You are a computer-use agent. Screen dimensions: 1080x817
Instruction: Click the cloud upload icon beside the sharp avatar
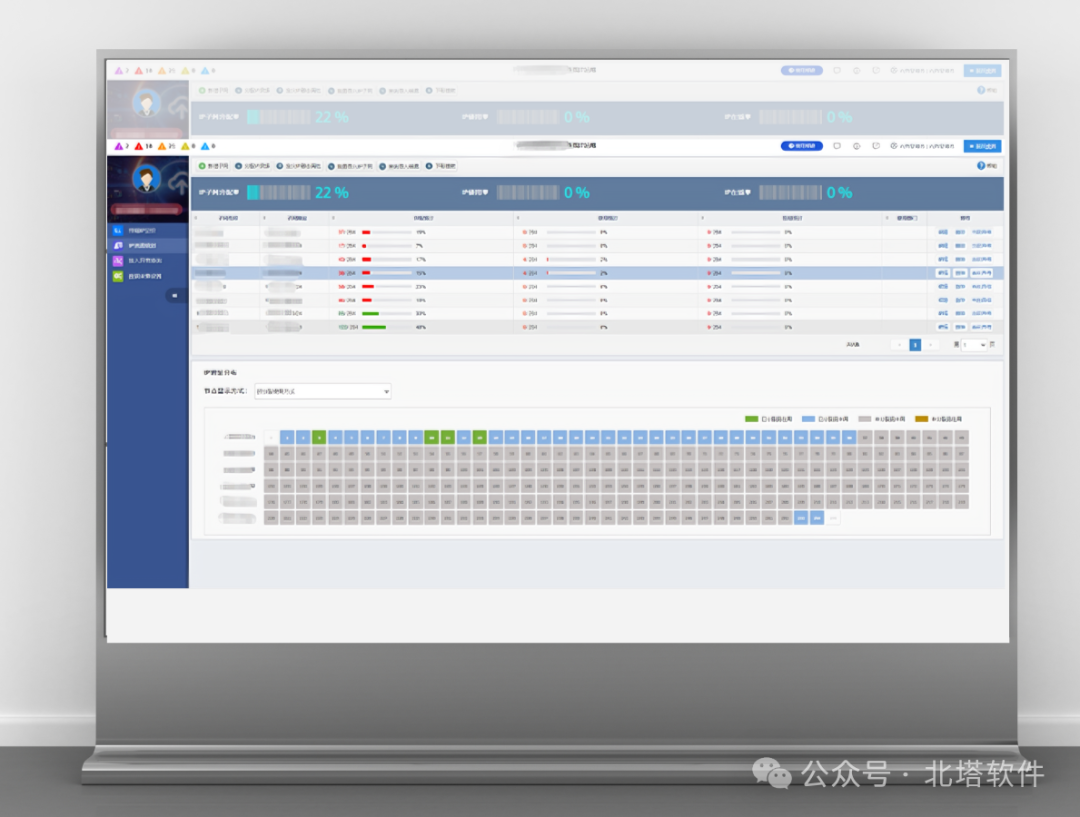tap(178, 182)
